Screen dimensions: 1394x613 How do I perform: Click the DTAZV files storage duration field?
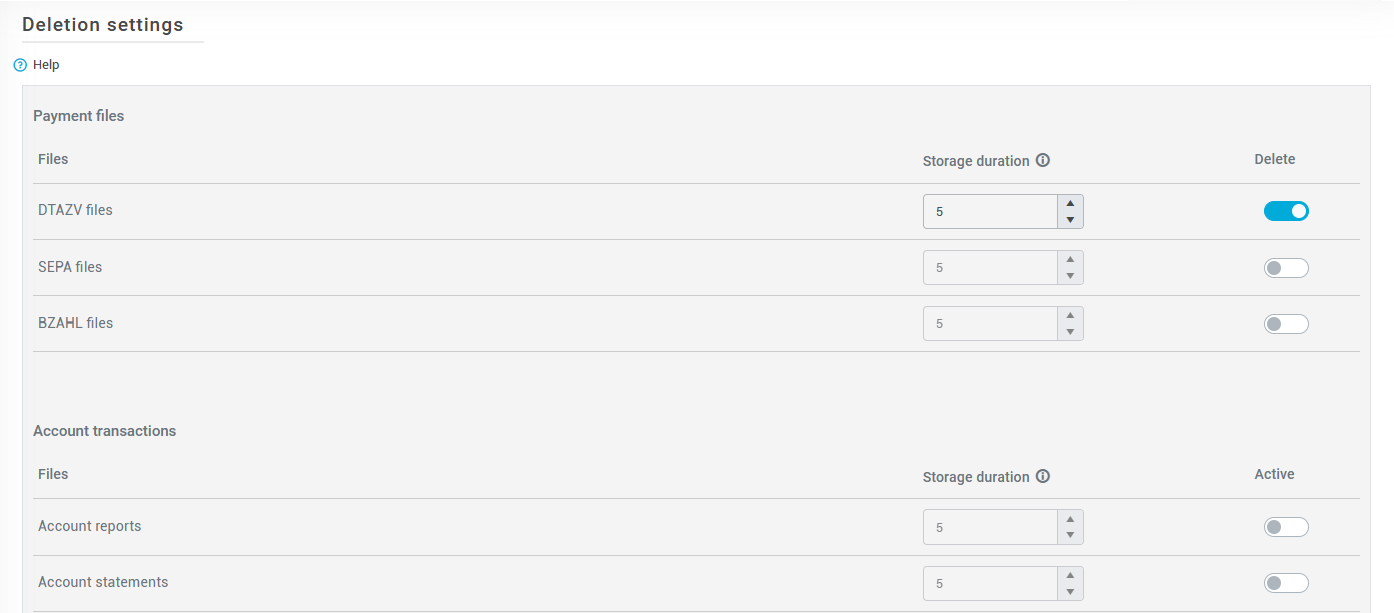coord(990,212)
